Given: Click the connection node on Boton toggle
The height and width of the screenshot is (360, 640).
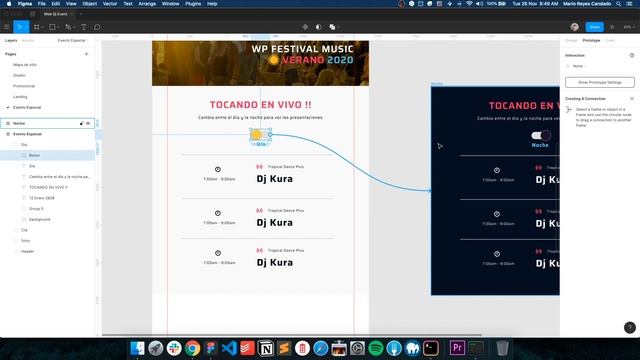Looking at the screenshot, I should coord(270,134).
